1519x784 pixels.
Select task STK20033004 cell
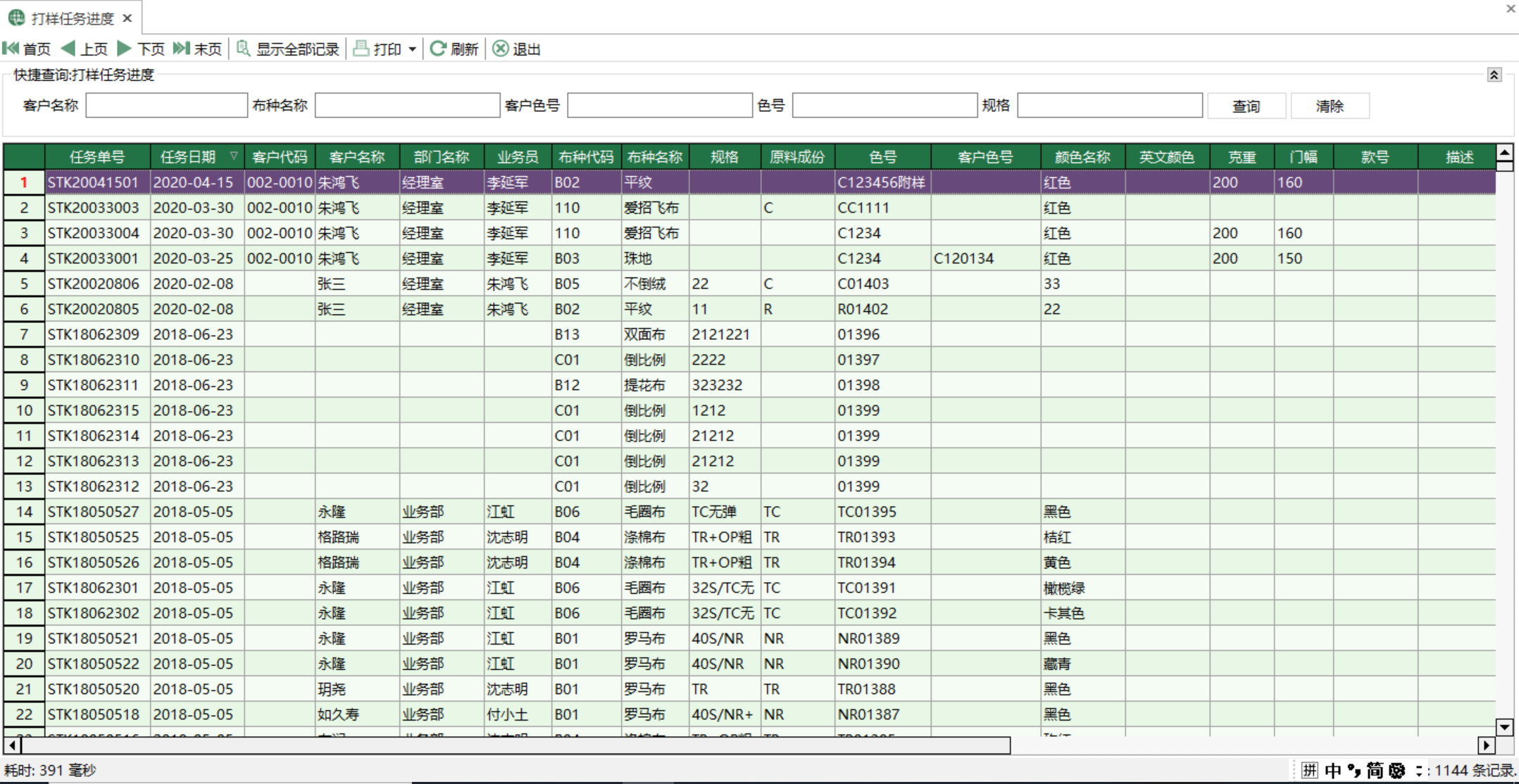[x=97, y=233]
